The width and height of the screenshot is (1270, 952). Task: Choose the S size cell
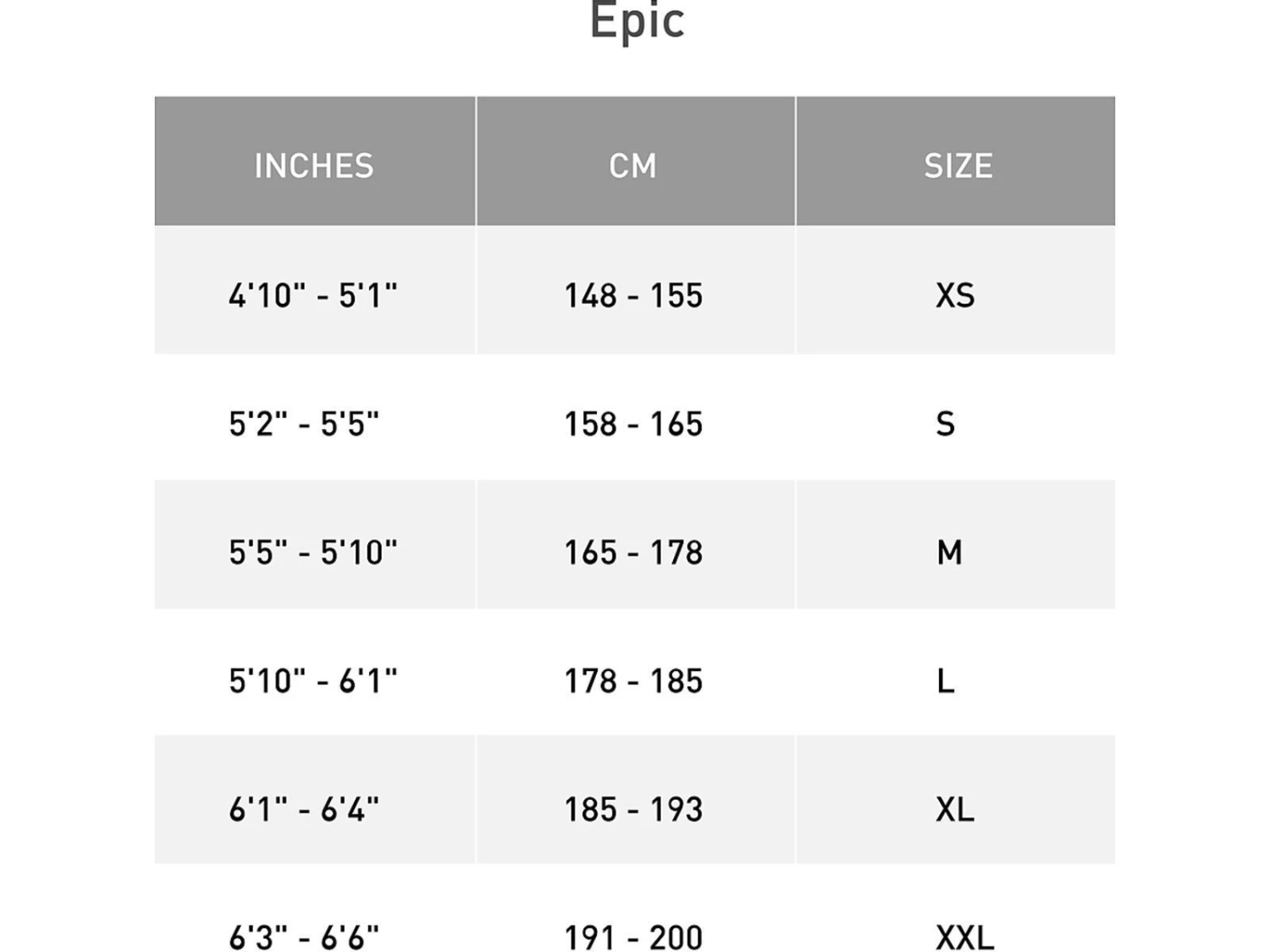(946, 423)
